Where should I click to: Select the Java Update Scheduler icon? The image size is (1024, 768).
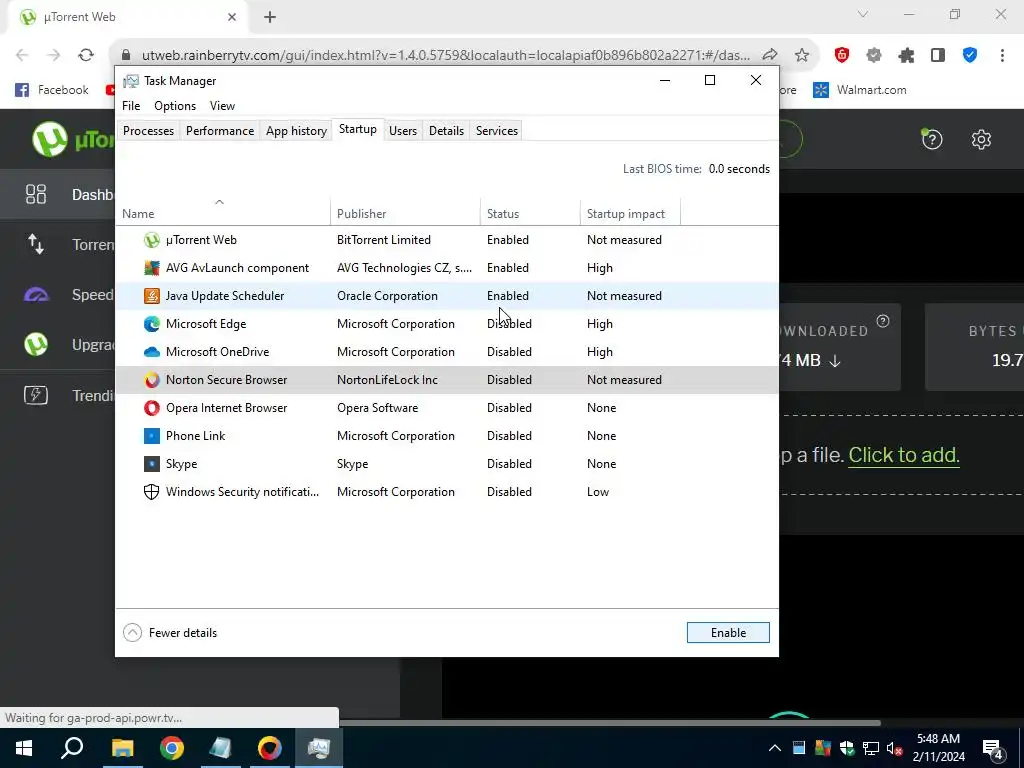[152, 296]
